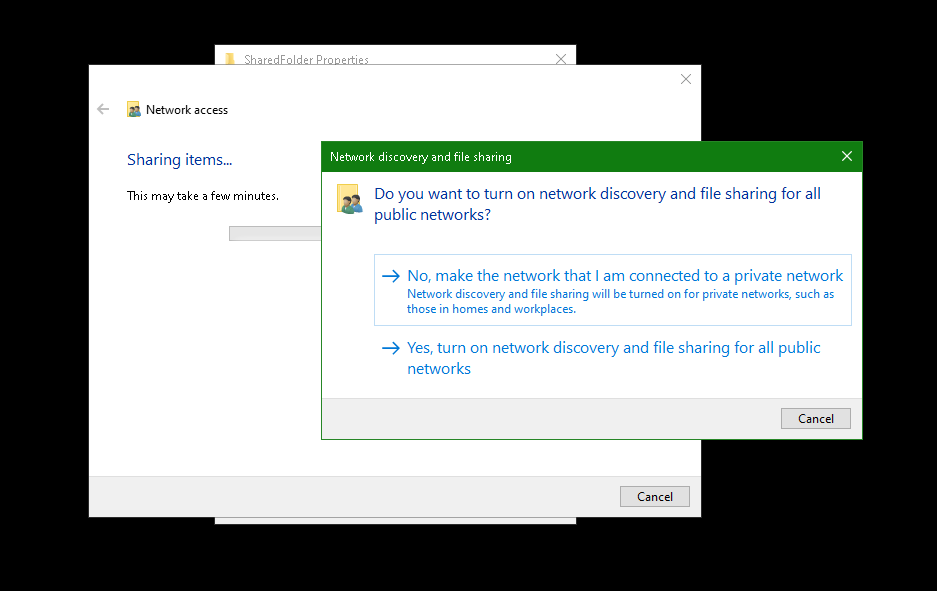Click the 'Sharing items...' heading

(x=179, y=160)
